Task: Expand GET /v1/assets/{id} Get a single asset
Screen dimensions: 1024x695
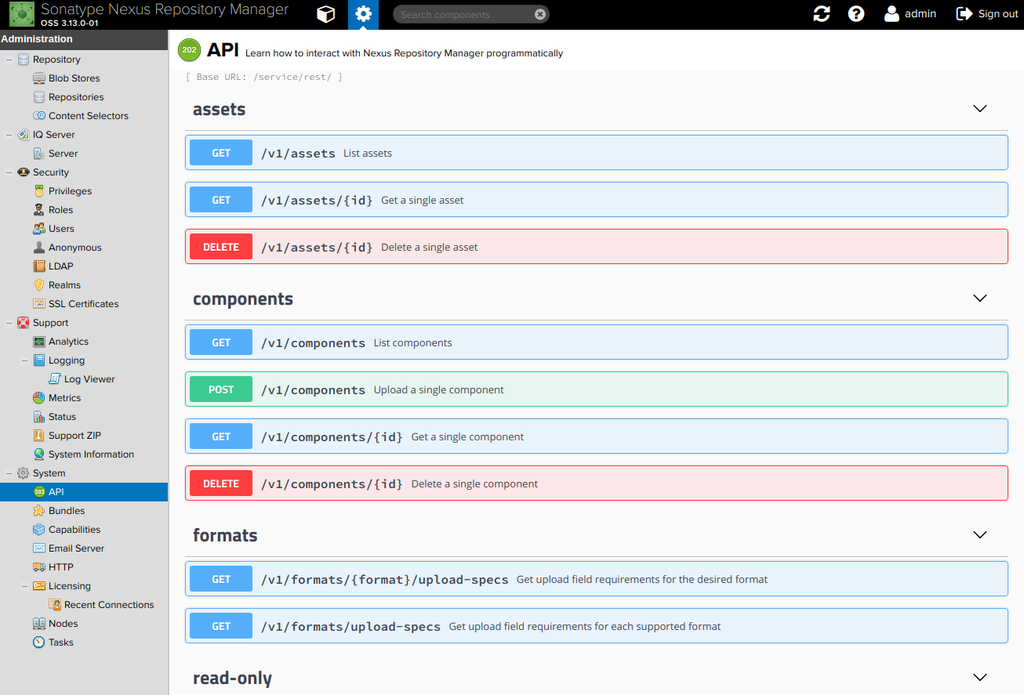Action: point(596,200)
